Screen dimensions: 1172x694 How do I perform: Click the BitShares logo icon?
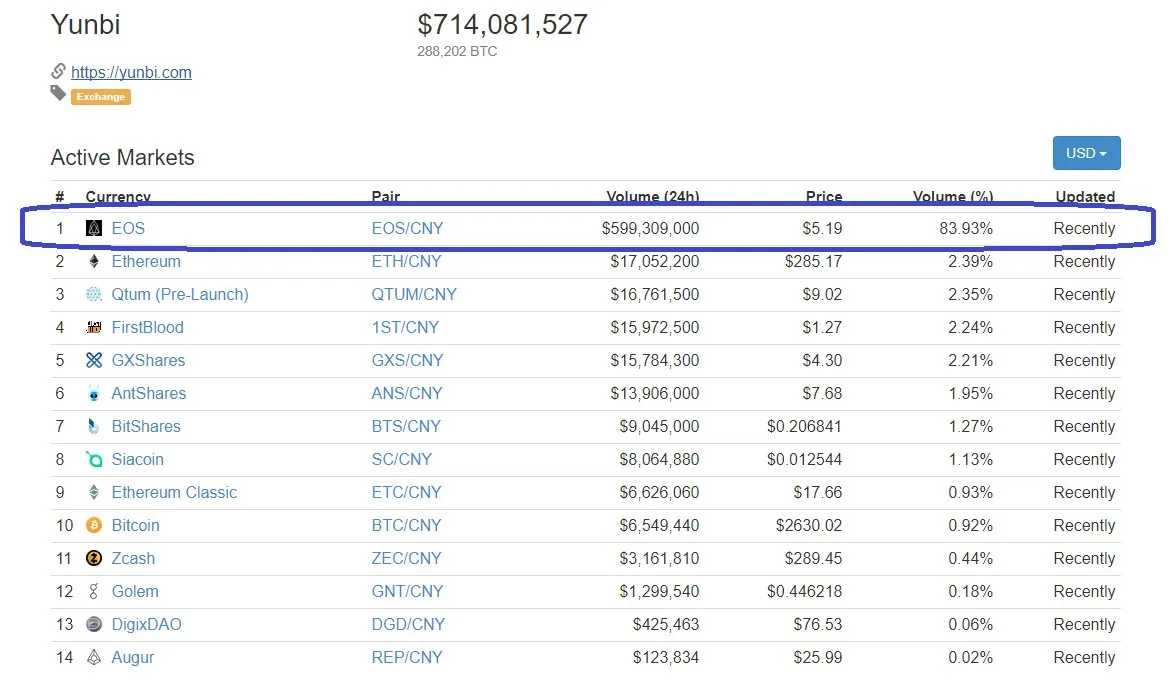click(x=93, y=426)
